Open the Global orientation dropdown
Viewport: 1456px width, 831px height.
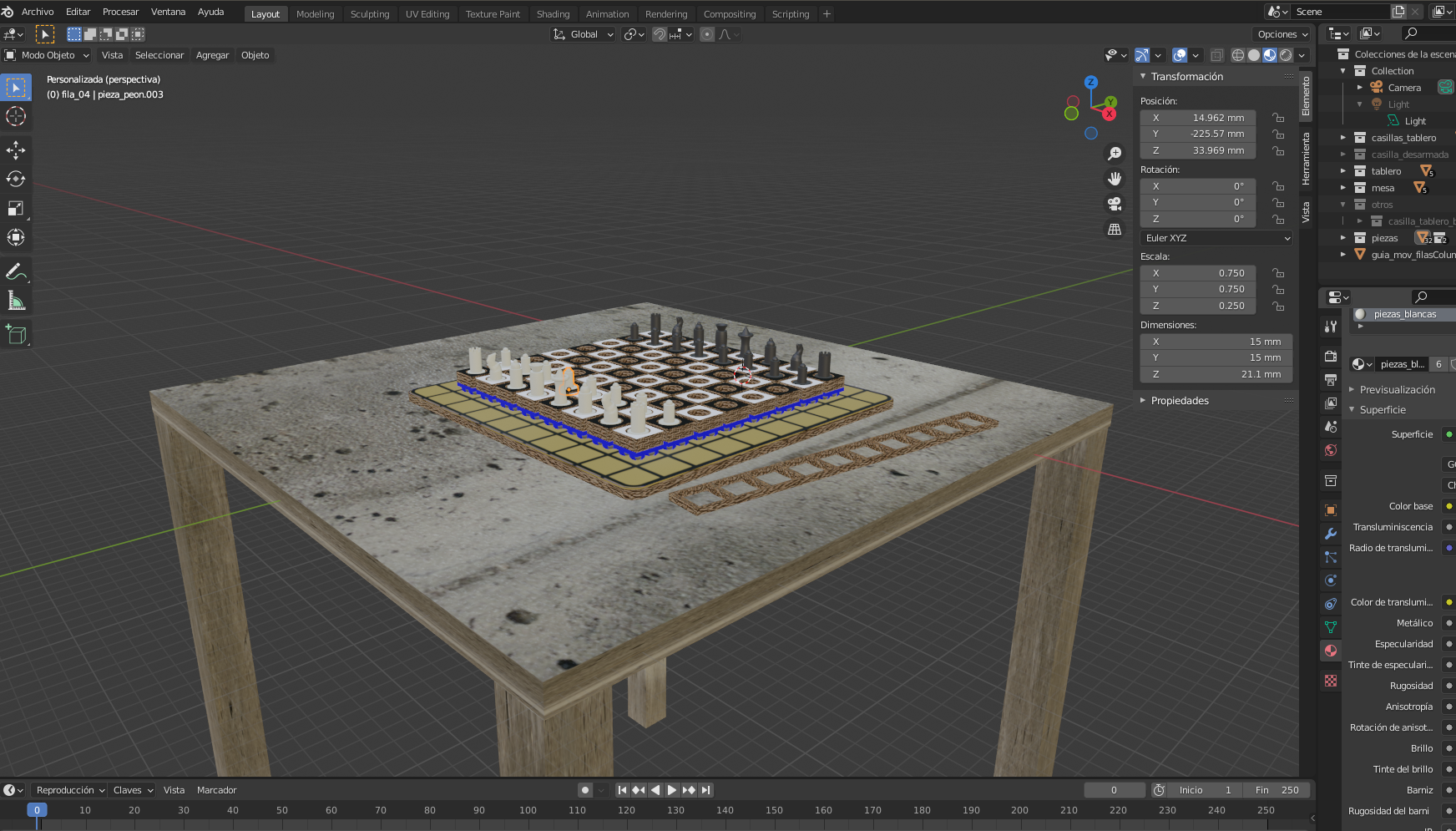click(x=584, y=34)
